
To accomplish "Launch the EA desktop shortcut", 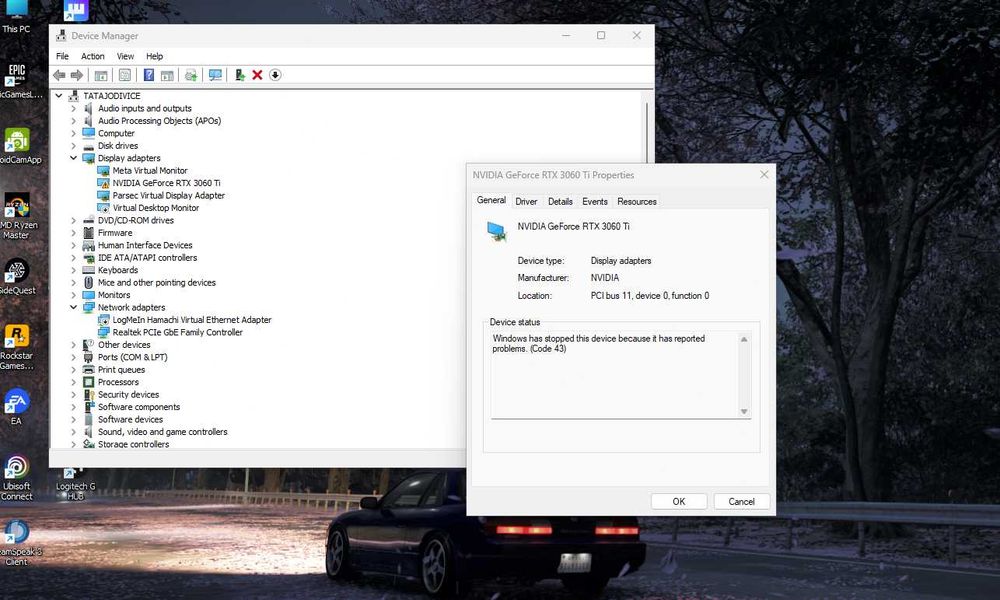I will coord(17,407).
